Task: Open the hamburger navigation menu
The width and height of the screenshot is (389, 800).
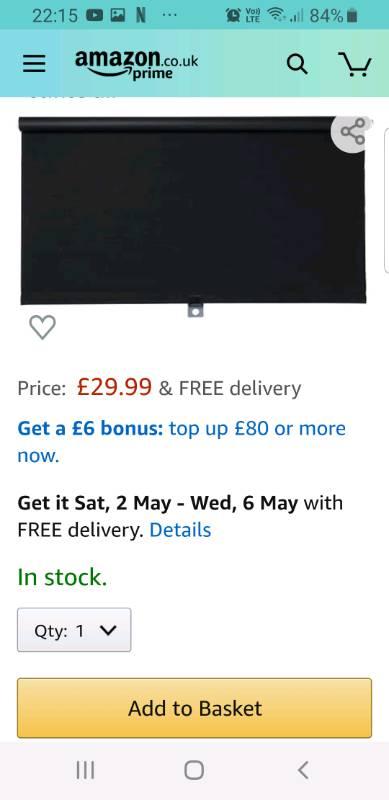Action: [34, 64]
